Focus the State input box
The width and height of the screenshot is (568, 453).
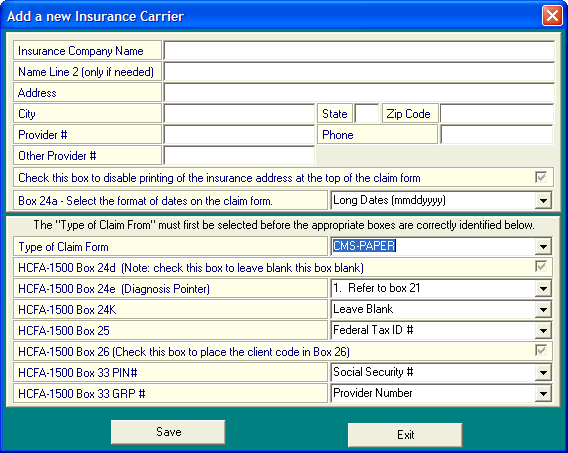(x=367, y=113)
